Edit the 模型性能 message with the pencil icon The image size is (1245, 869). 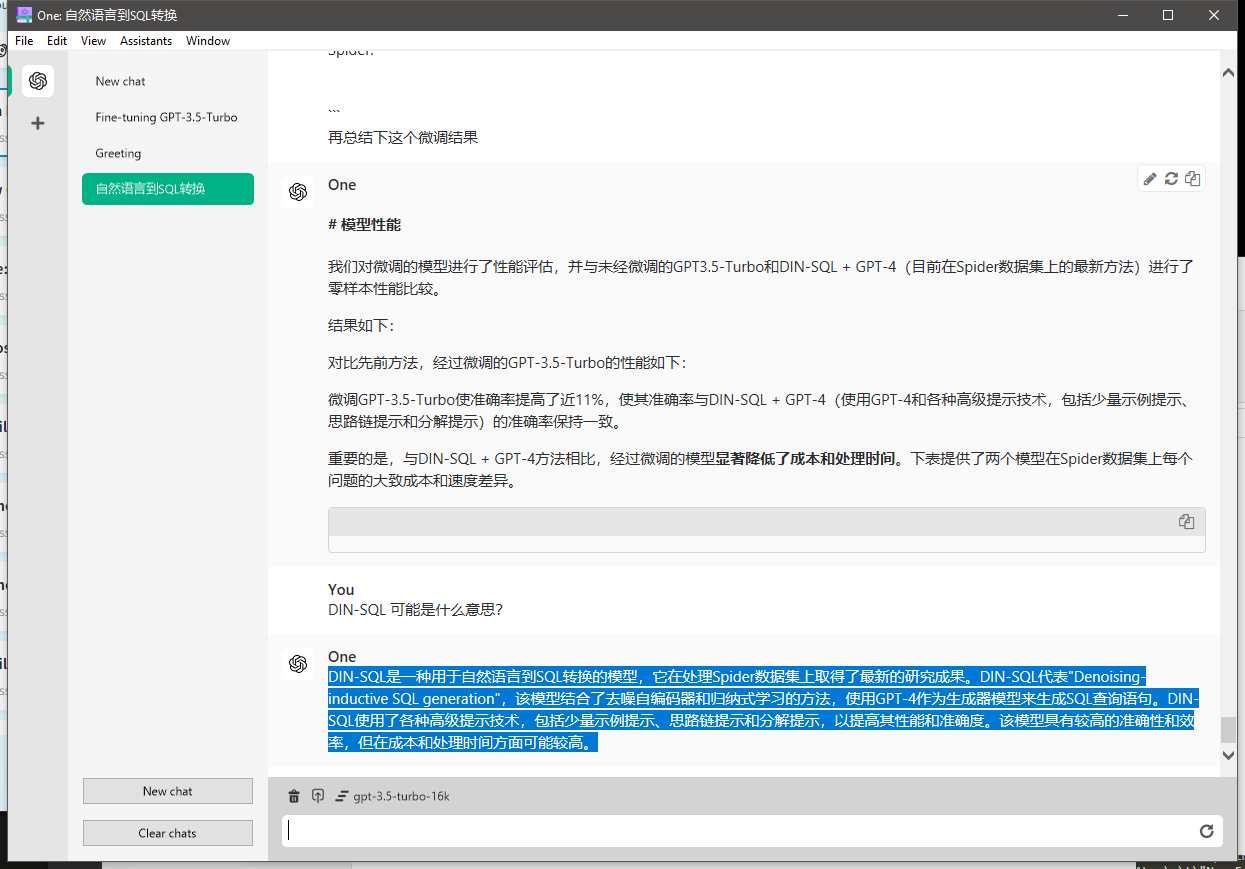pyautogui.click(x=1150, y=179)
